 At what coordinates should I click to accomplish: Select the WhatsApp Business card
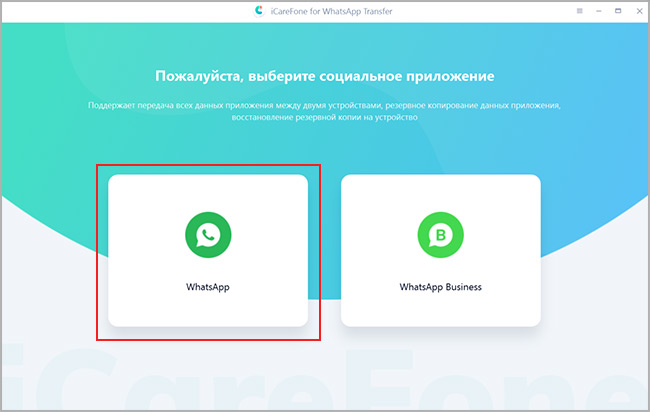[x=441, y=250]
